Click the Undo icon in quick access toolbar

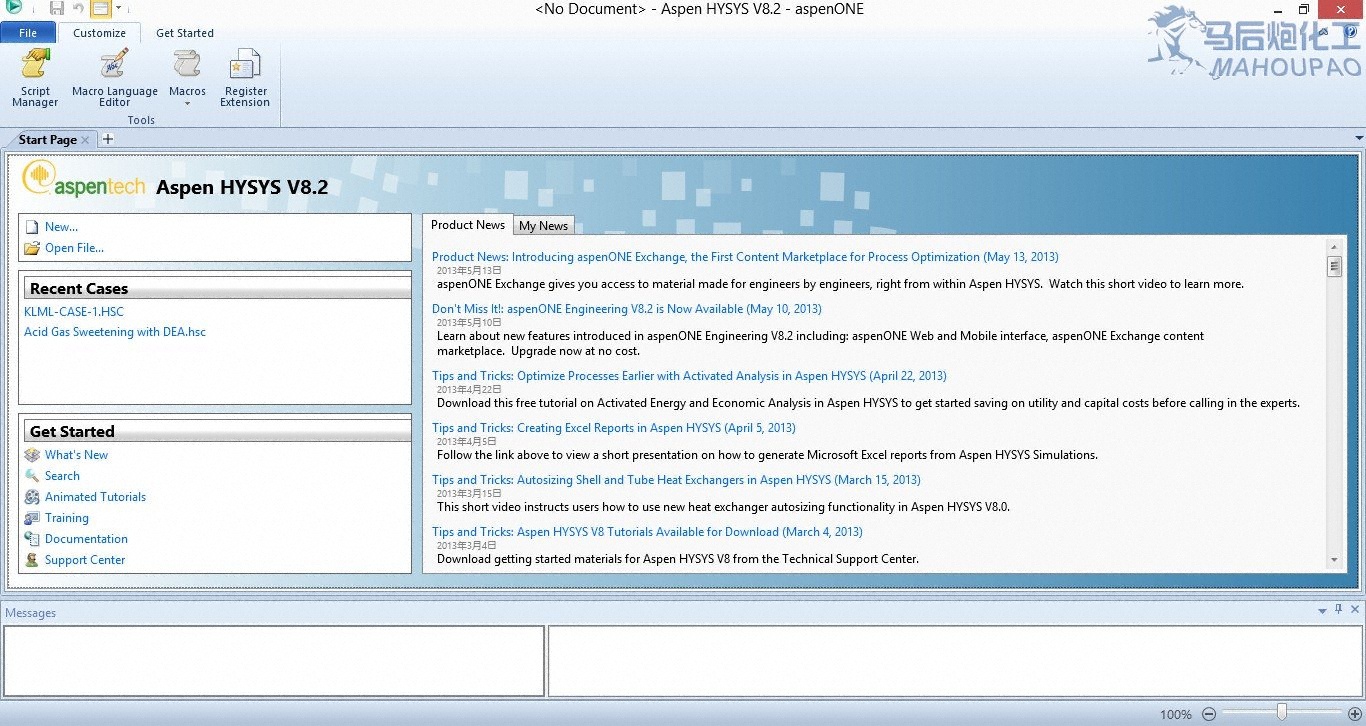coord(78,9)
